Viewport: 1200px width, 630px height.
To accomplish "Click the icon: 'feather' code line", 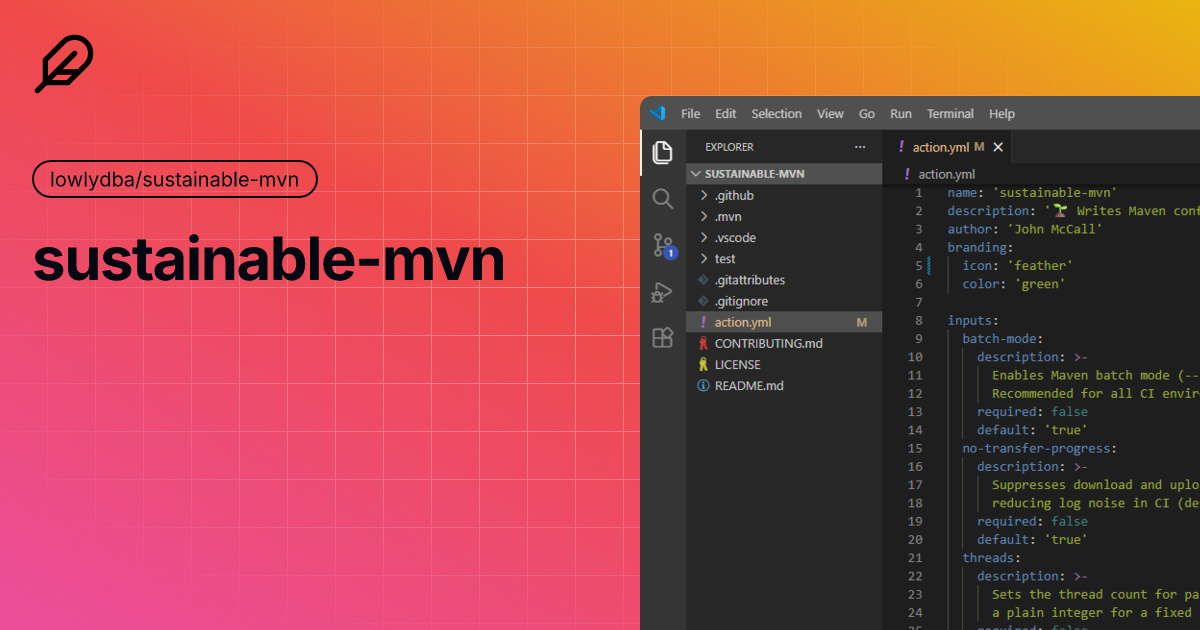I will pos(1018,265).
